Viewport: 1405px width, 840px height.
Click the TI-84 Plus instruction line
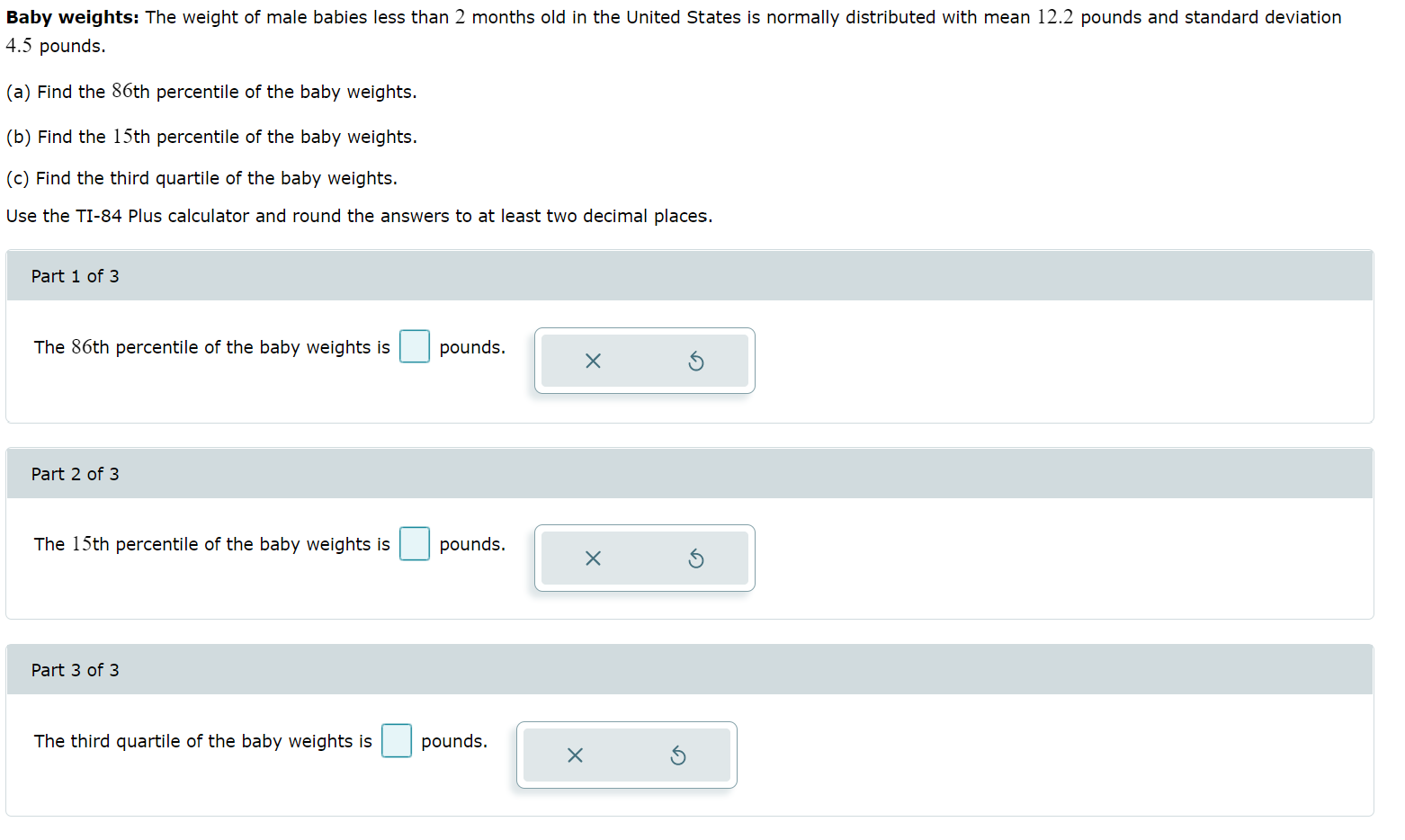(359, 215)
